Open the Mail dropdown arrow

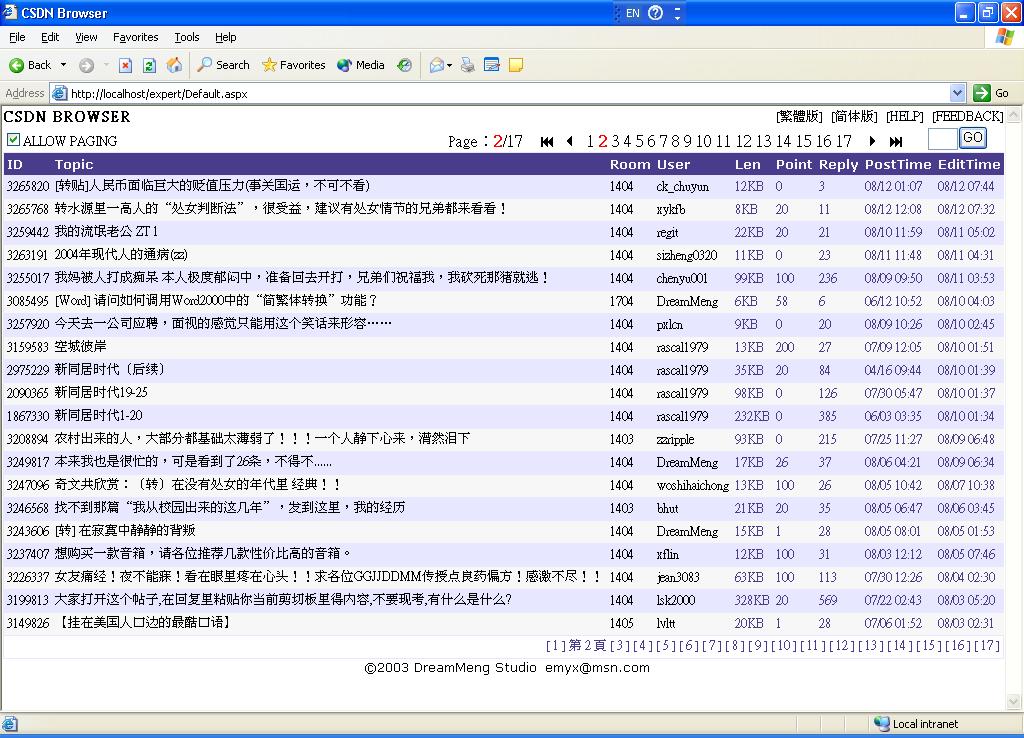tap(449, 65)
